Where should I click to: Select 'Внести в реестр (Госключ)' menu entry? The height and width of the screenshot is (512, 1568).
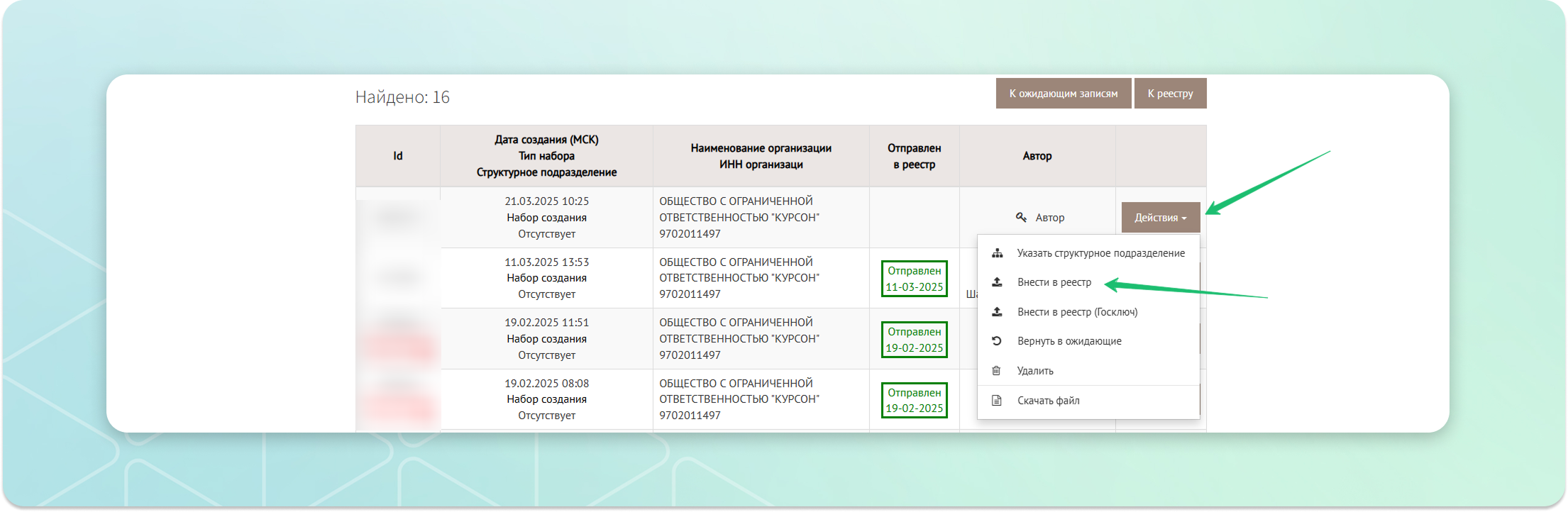point(1077,312)
